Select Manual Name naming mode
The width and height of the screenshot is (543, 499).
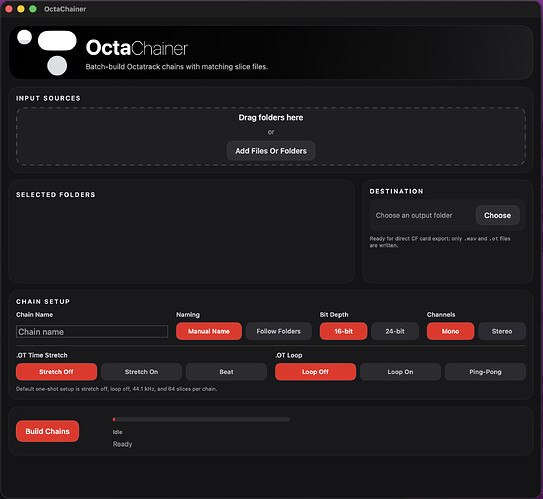tap(209, 331)
